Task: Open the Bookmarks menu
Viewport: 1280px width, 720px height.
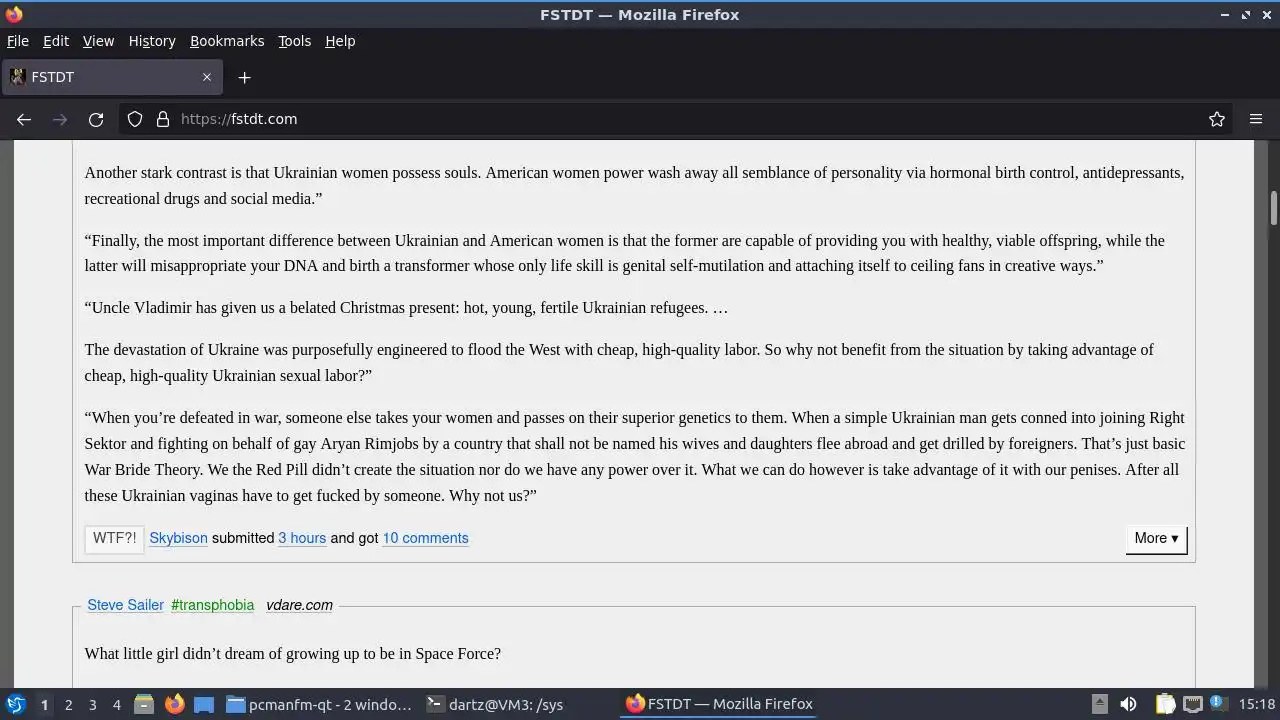Action: (227, 41)
